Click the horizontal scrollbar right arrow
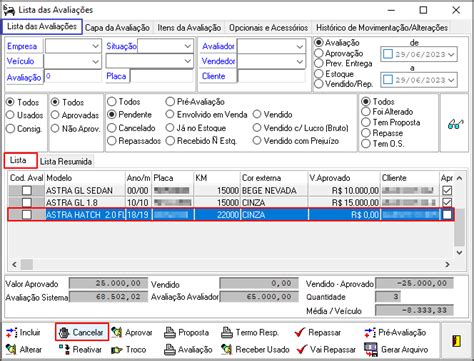 click(447, 264)
